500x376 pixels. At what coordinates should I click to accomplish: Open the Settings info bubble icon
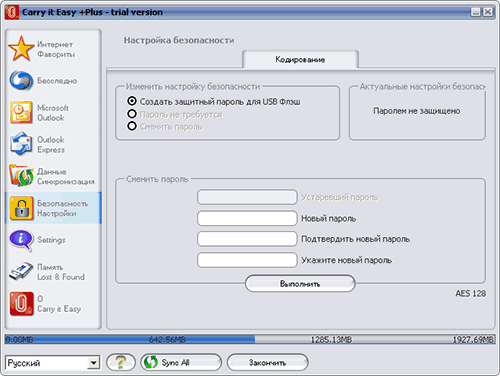(x=21, y=240)
